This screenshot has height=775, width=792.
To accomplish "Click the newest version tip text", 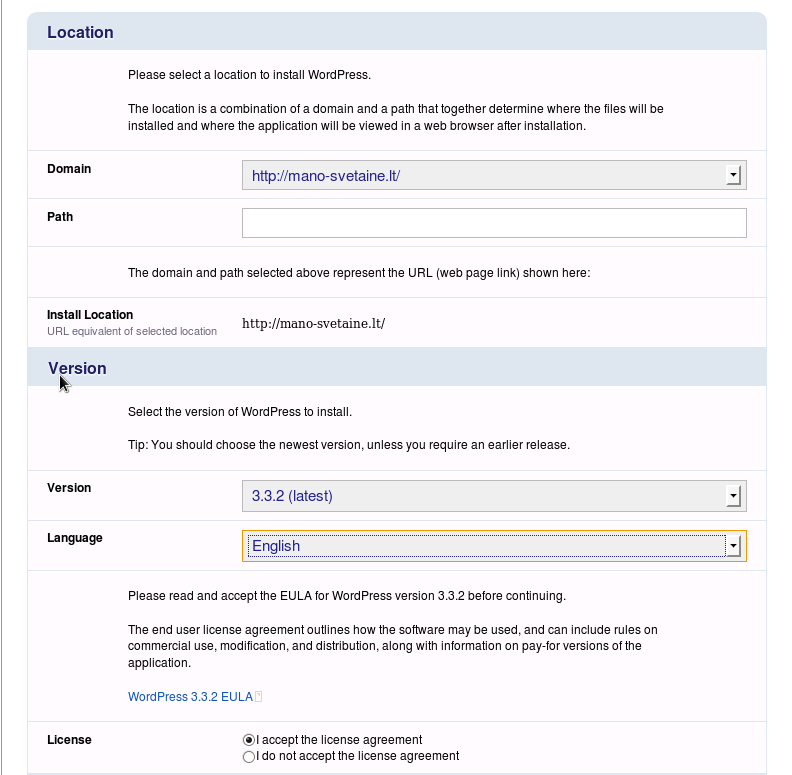I will (x=348, y=445).
